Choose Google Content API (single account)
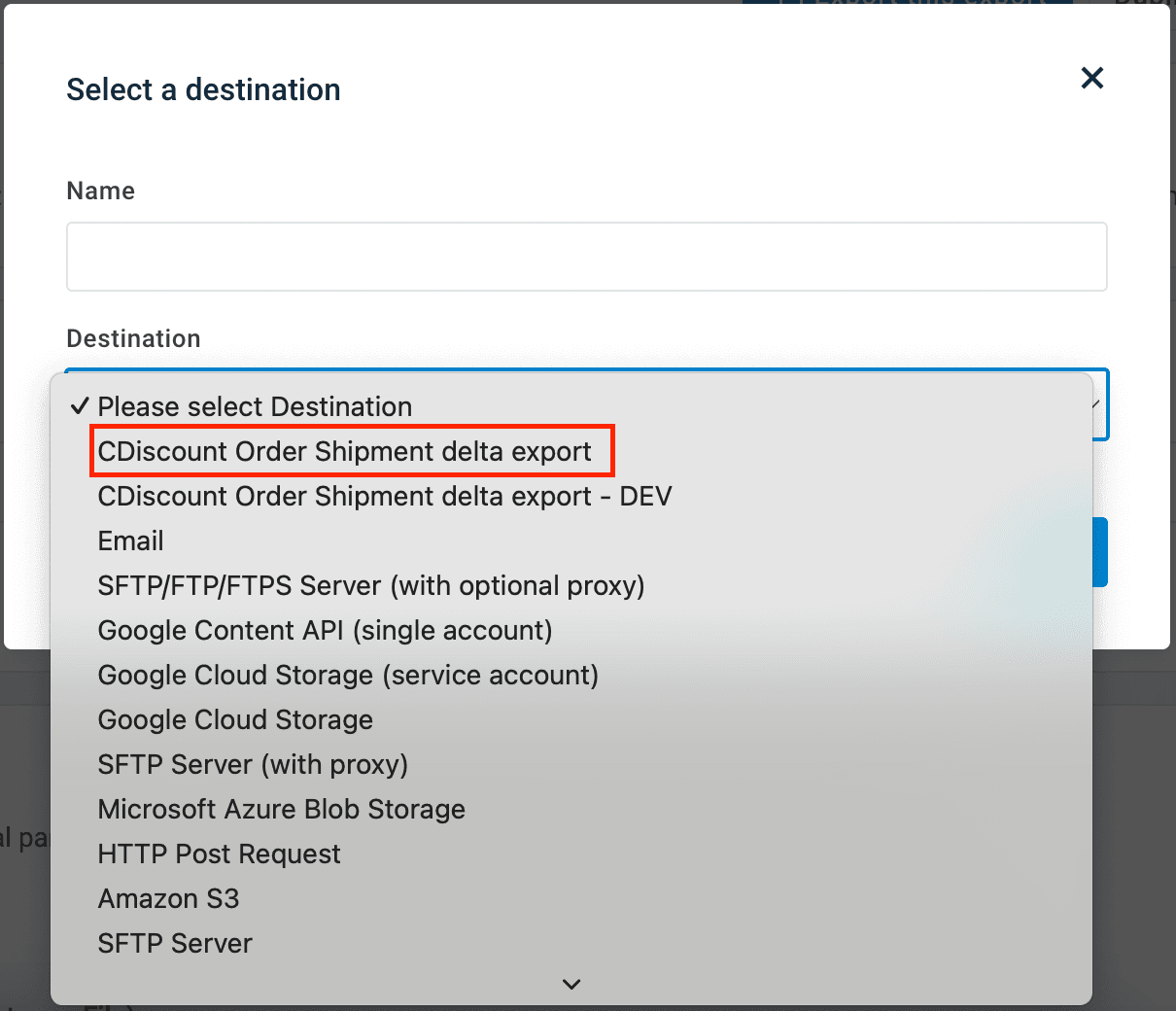 tap(325, 631)
